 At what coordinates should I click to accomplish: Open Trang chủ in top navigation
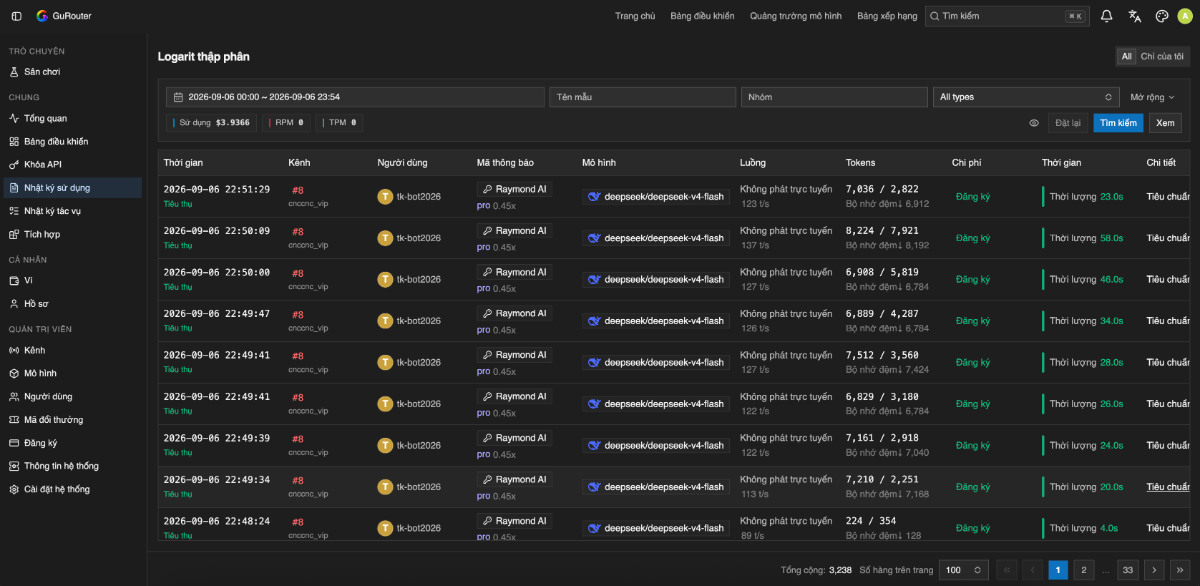pyautogui.click(x=635, y=16)
